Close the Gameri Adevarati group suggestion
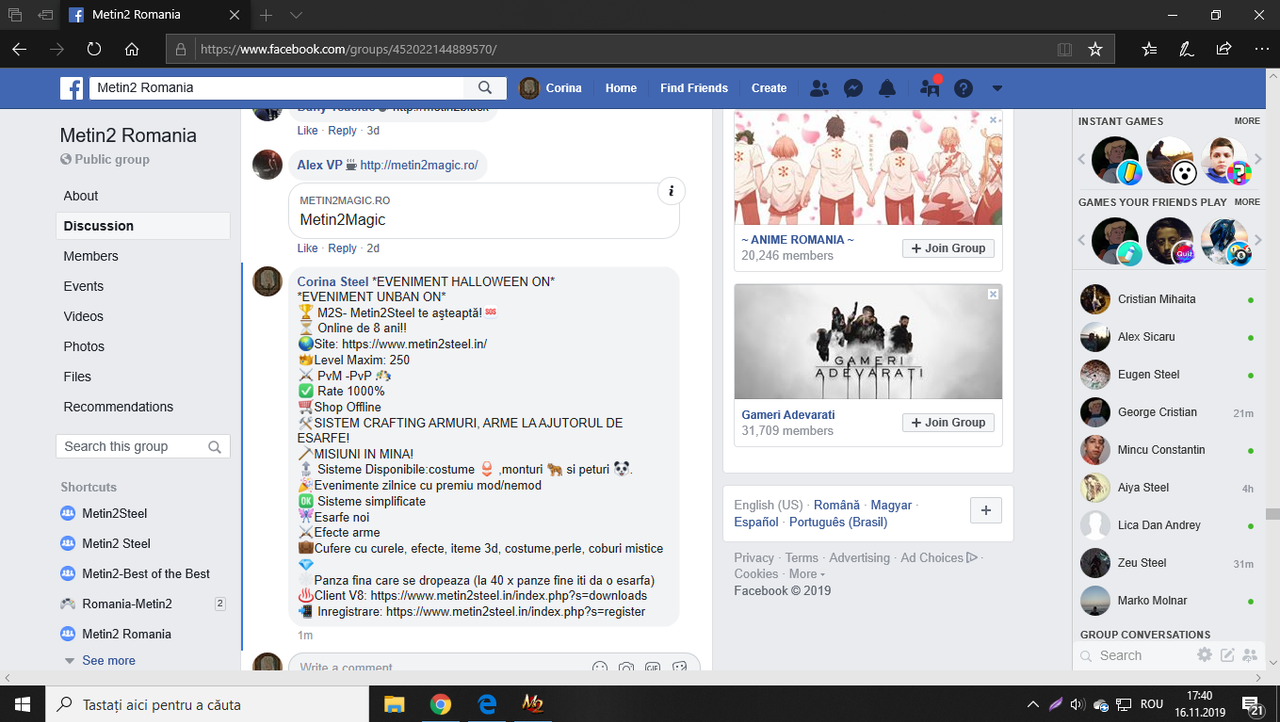This screenshot has height=722, width=1280. 993,294
